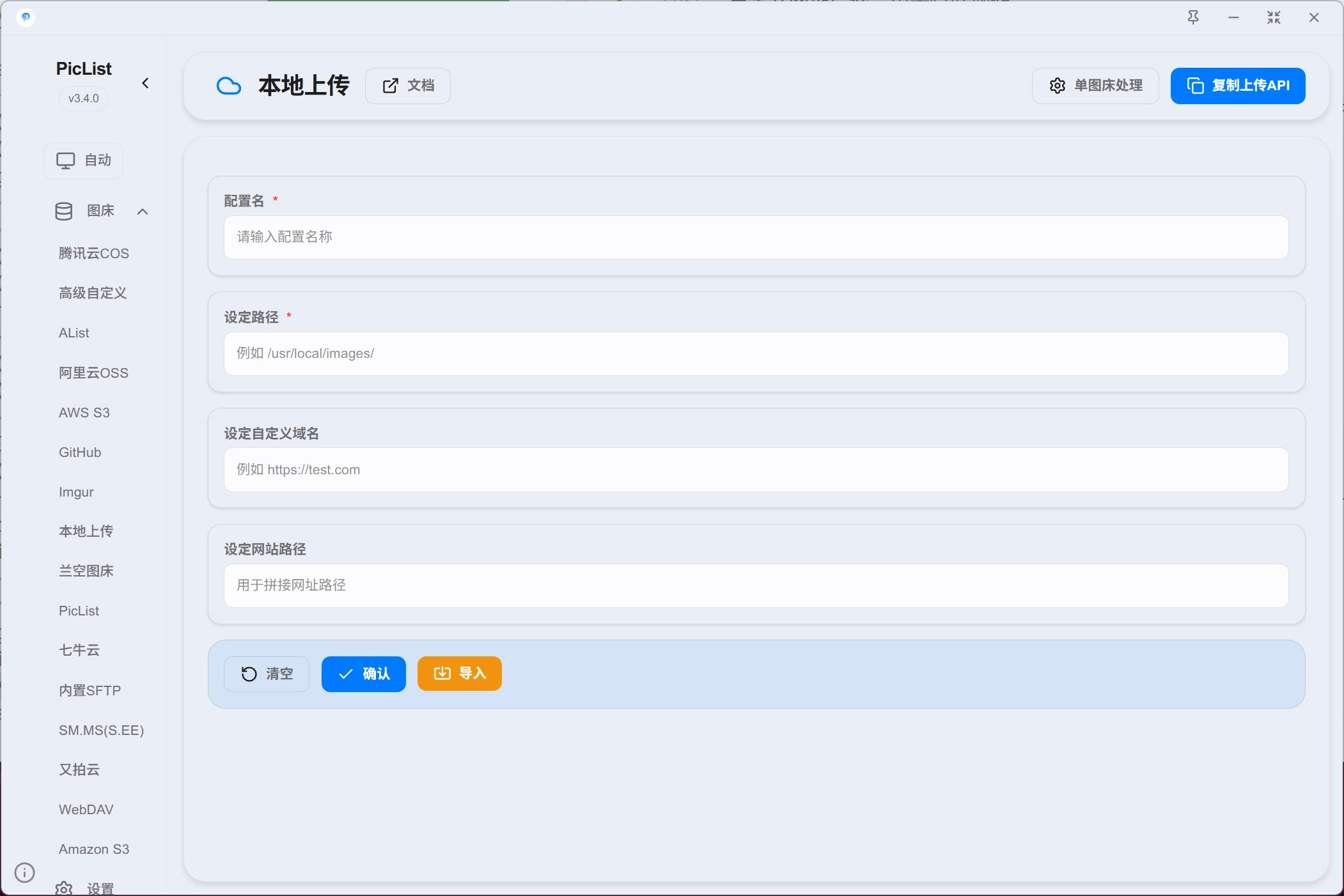This screenshot has width=1344, height=896.
Task: Select Amazon S3 in the sidebar
Action: [x=94, y=849]
